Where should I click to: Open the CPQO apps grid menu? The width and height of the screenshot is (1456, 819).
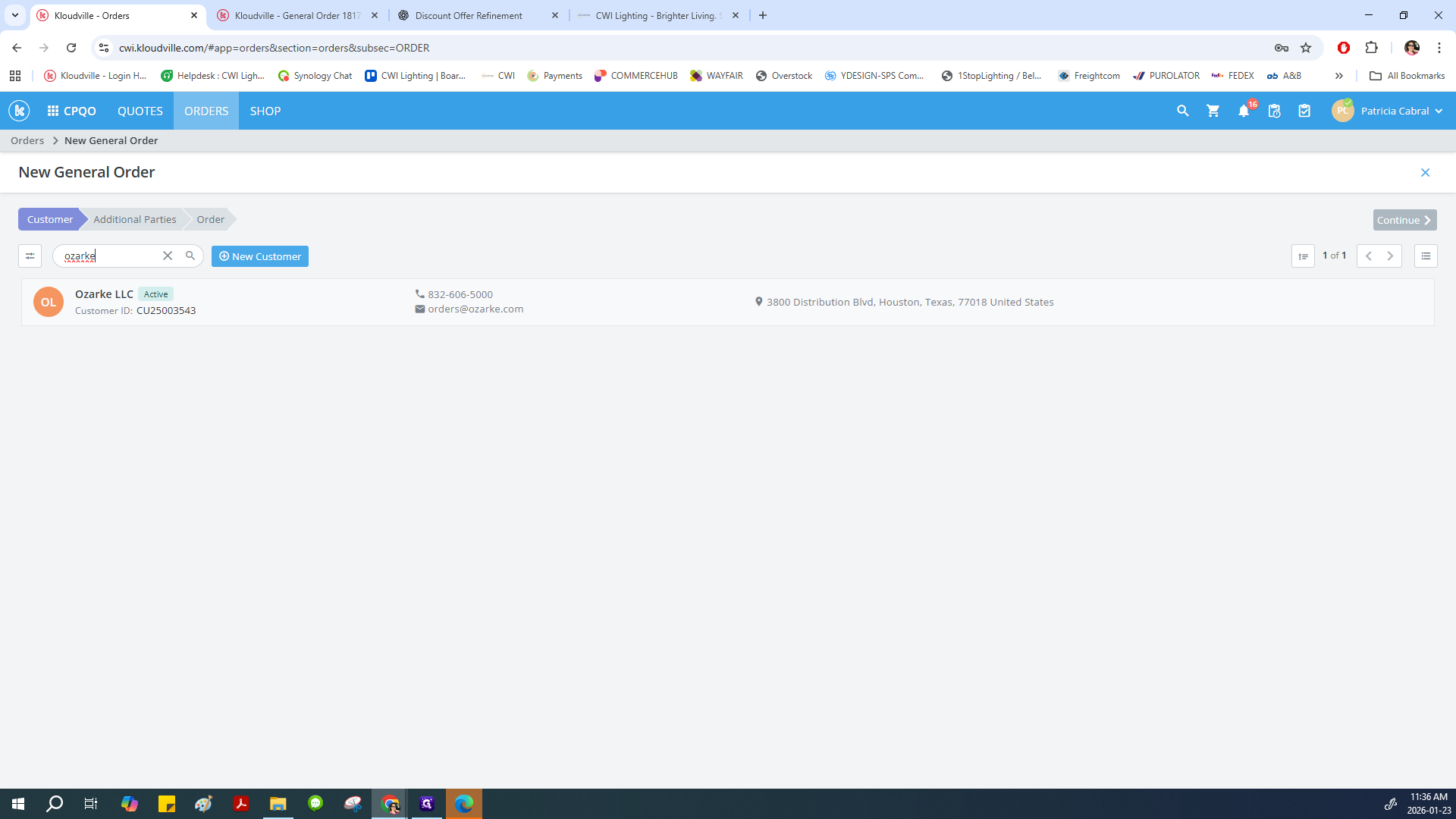[72, 111]
